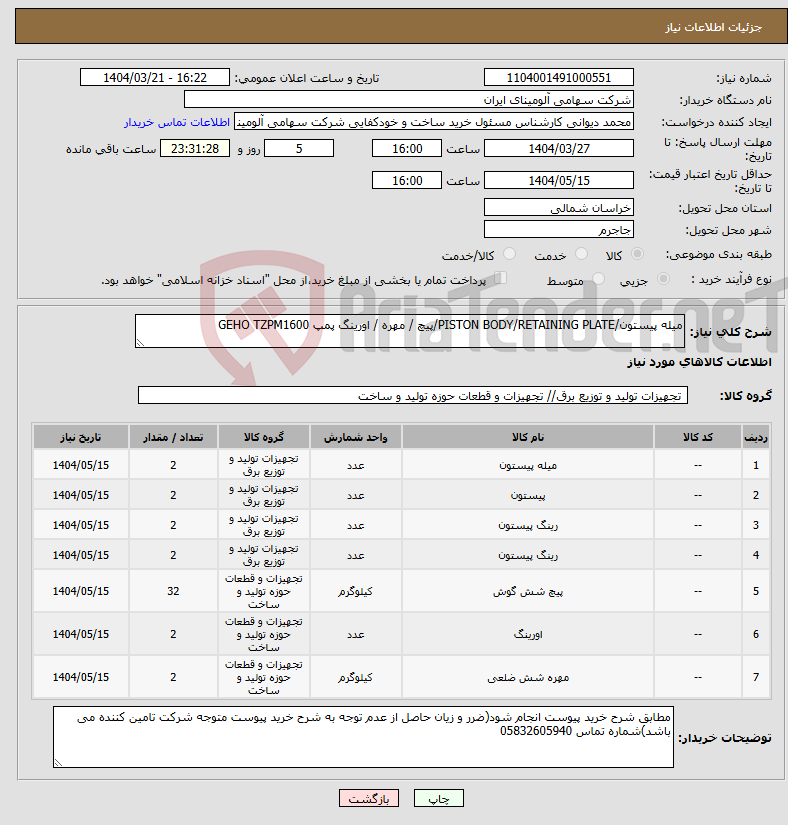Select the خدمت radio button
This screenshot has height=825, width=788.
(581, 254)
